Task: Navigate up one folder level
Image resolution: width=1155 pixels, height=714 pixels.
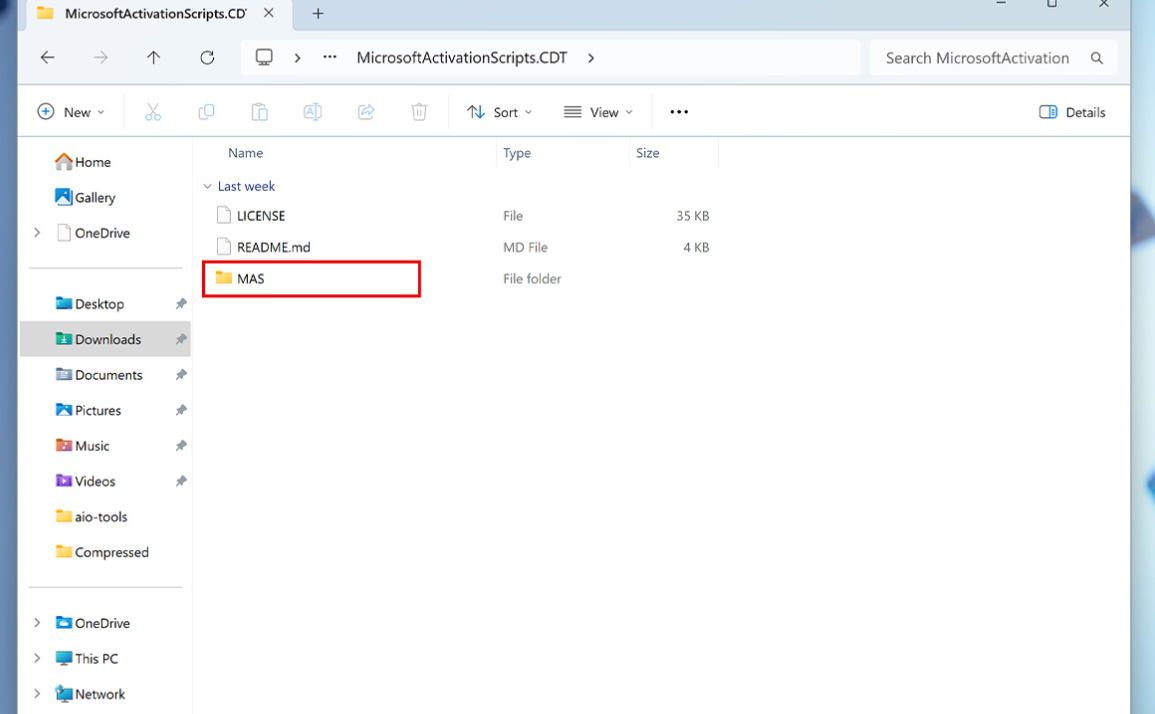Action: [x=153, y=57]
